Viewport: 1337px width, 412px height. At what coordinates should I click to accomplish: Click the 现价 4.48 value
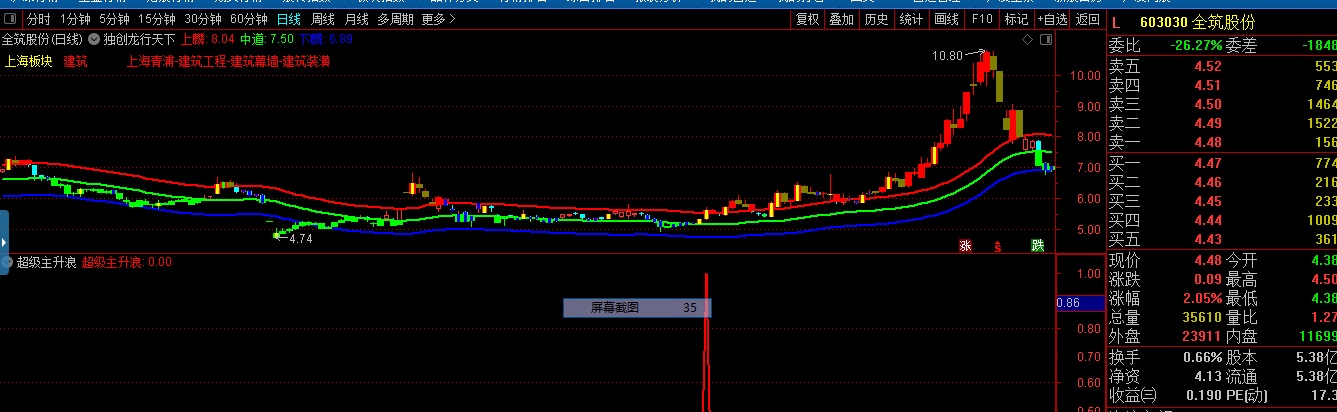pyautogui.click(x=1208, y=261)
